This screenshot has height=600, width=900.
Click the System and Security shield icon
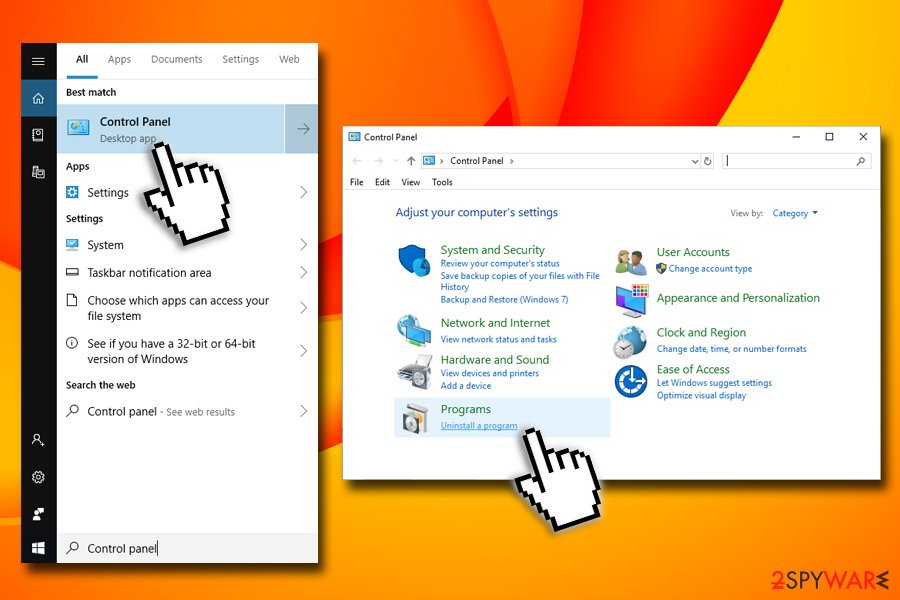[x=414, y=260]
